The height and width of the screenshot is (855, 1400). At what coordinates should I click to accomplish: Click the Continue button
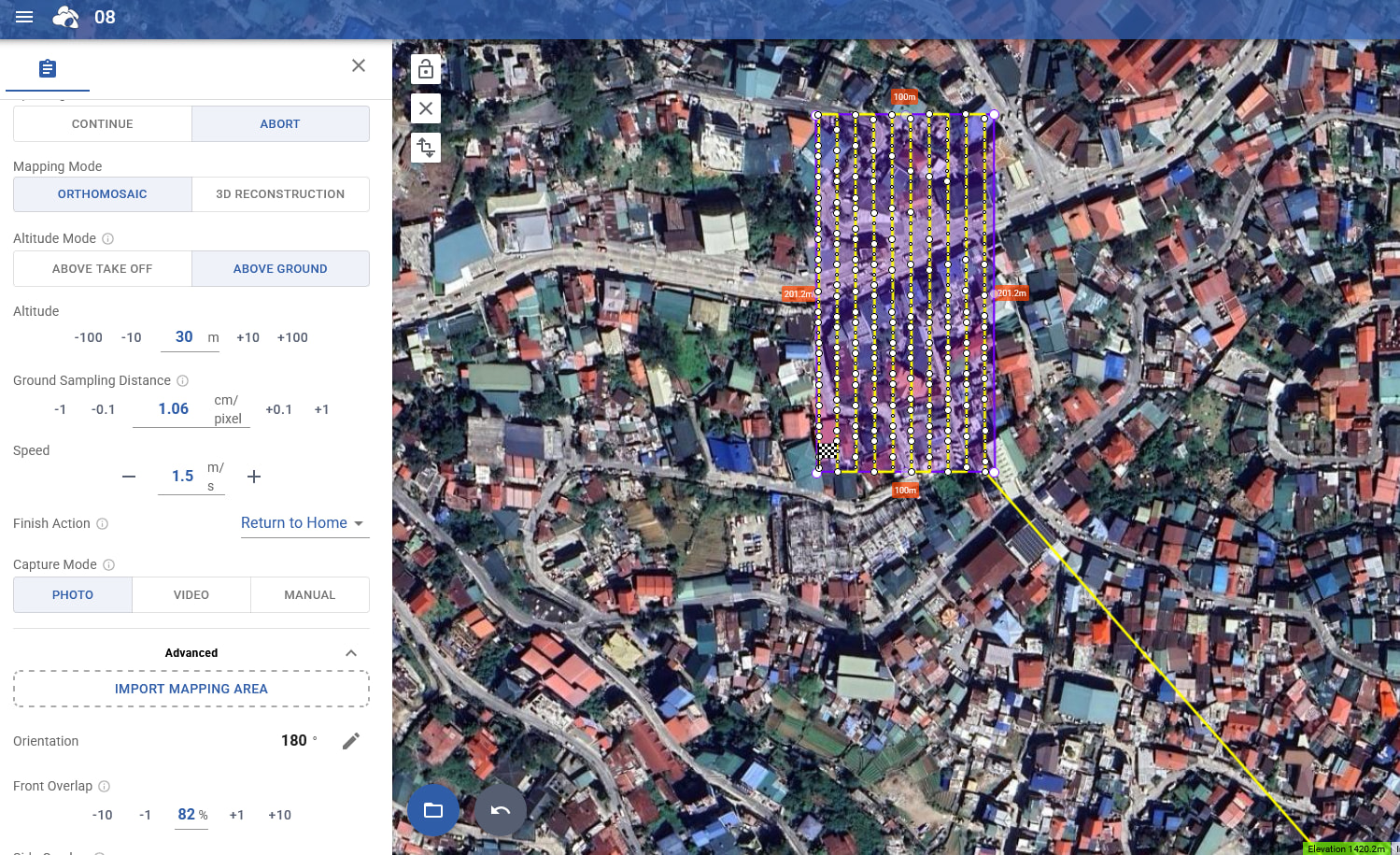click(103, 124)
